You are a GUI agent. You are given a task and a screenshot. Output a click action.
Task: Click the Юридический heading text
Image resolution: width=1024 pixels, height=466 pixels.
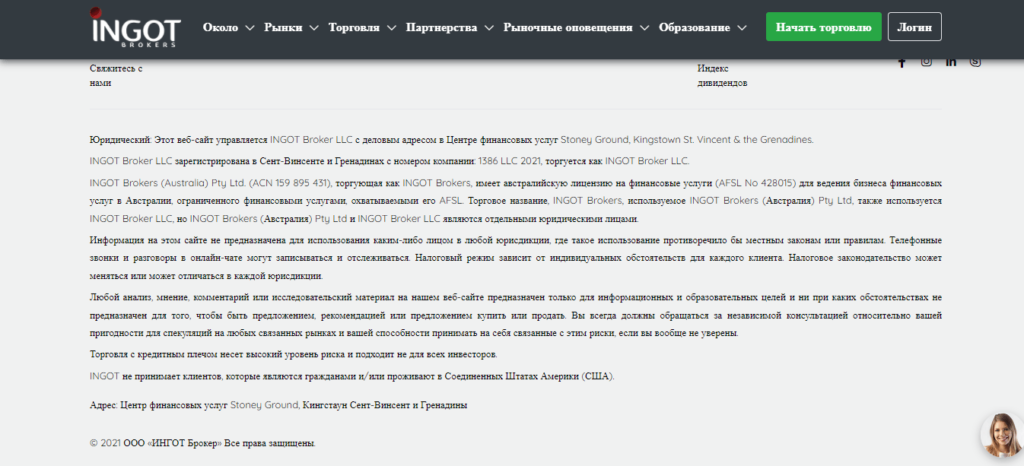click(x=121, y=139)
